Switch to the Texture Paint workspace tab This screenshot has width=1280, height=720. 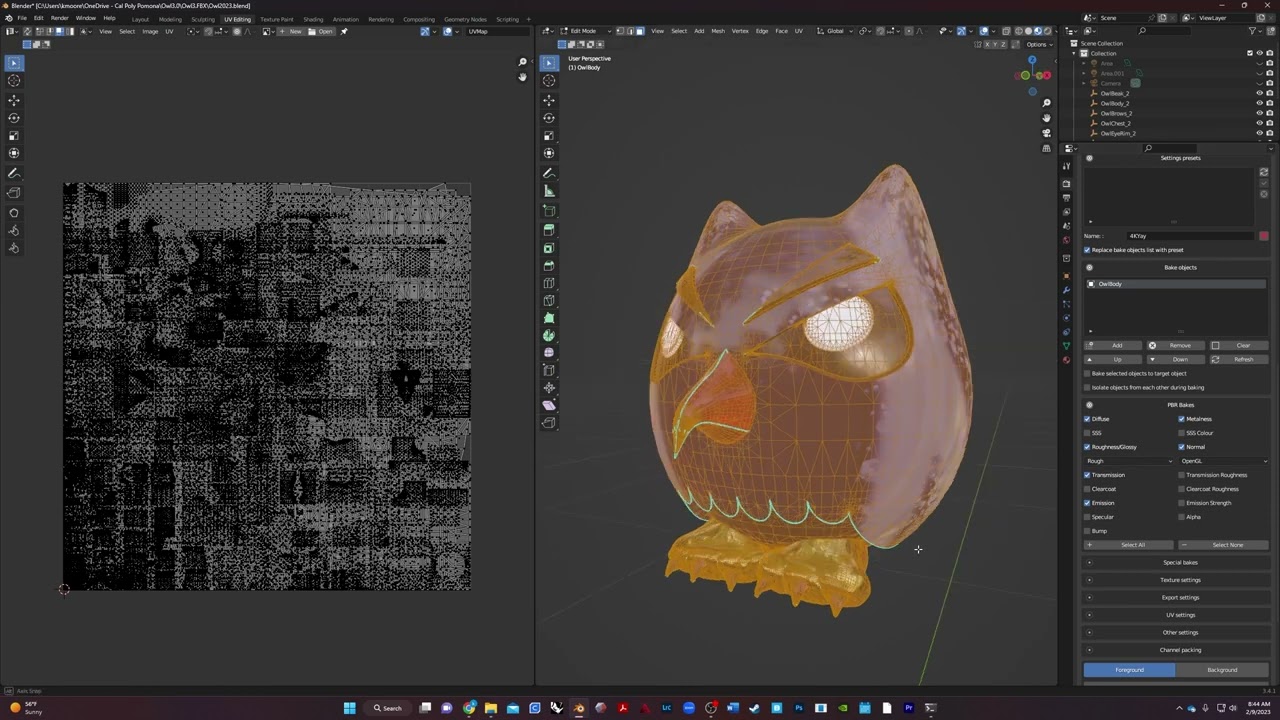point(277,19)
